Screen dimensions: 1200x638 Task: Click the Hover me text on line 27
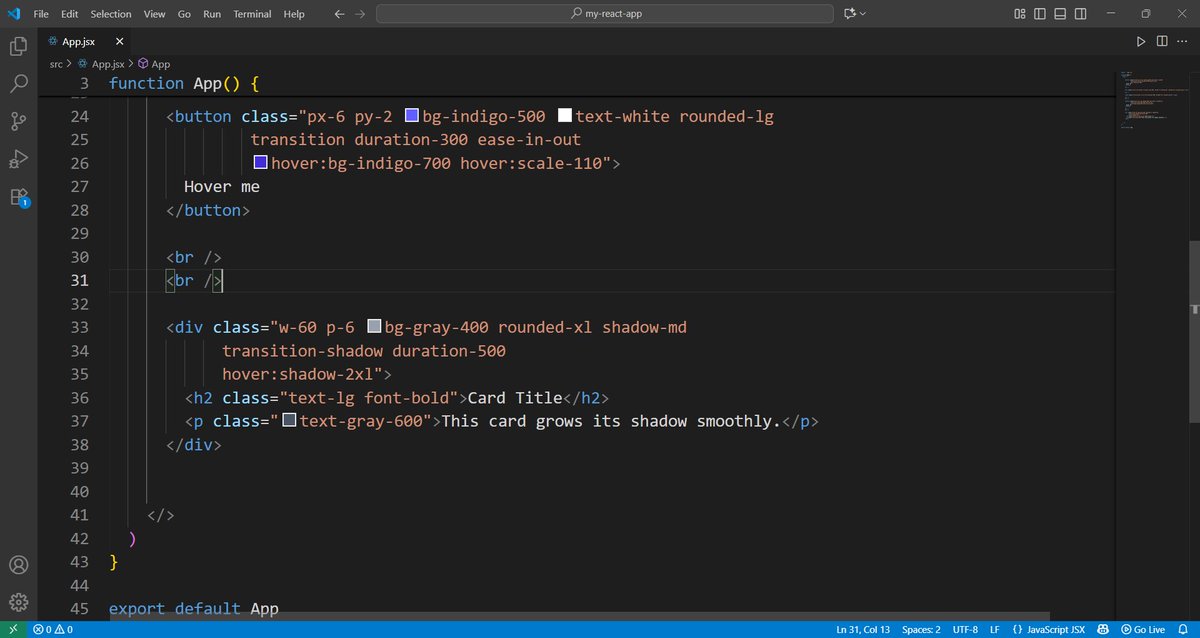tap(222, 187)
